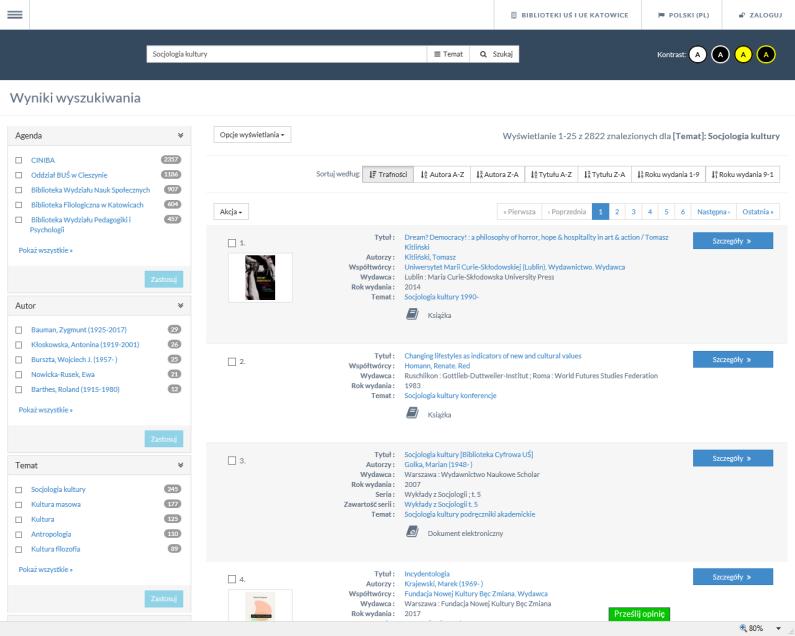The image size is (795, 636).
Task: Open Szczegóły for Dream? Democracy! result
Action: pos(733,241)
